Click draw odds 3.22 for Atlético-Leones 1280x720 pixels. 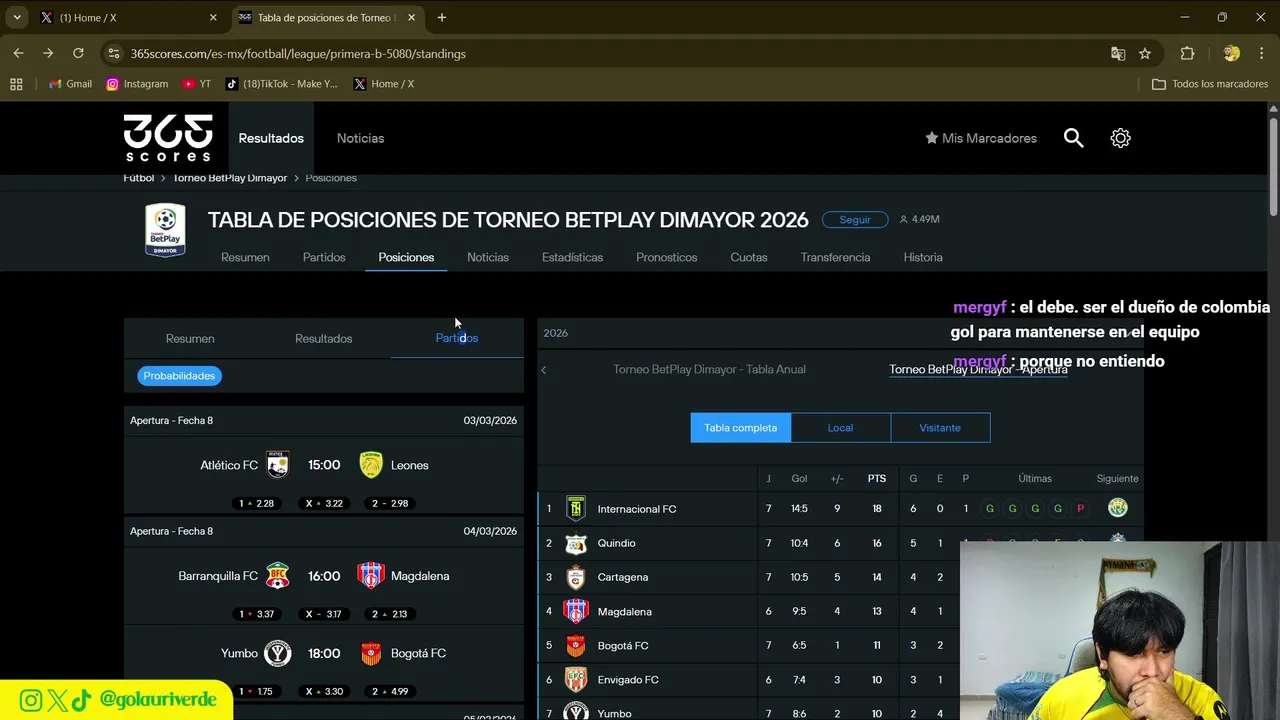click(324, 504)
